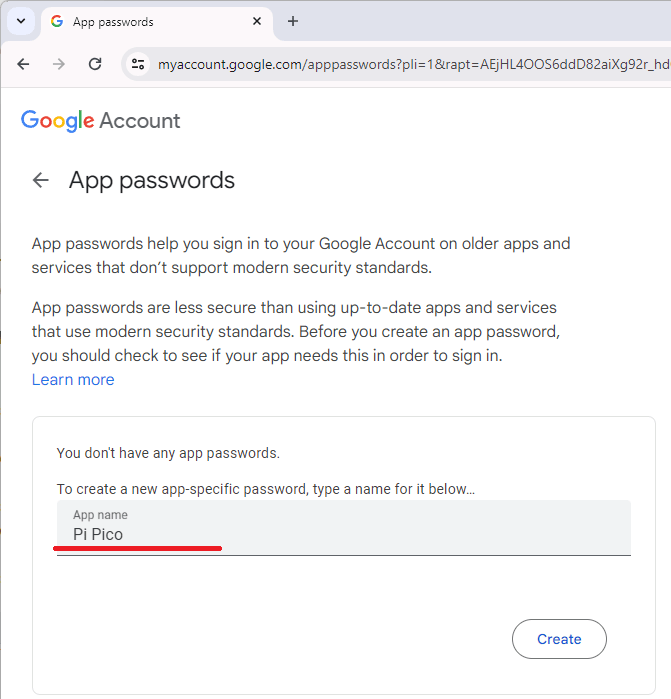Click the App passwords page heading
Screen dimensions: 671x699
click(152, 180)
